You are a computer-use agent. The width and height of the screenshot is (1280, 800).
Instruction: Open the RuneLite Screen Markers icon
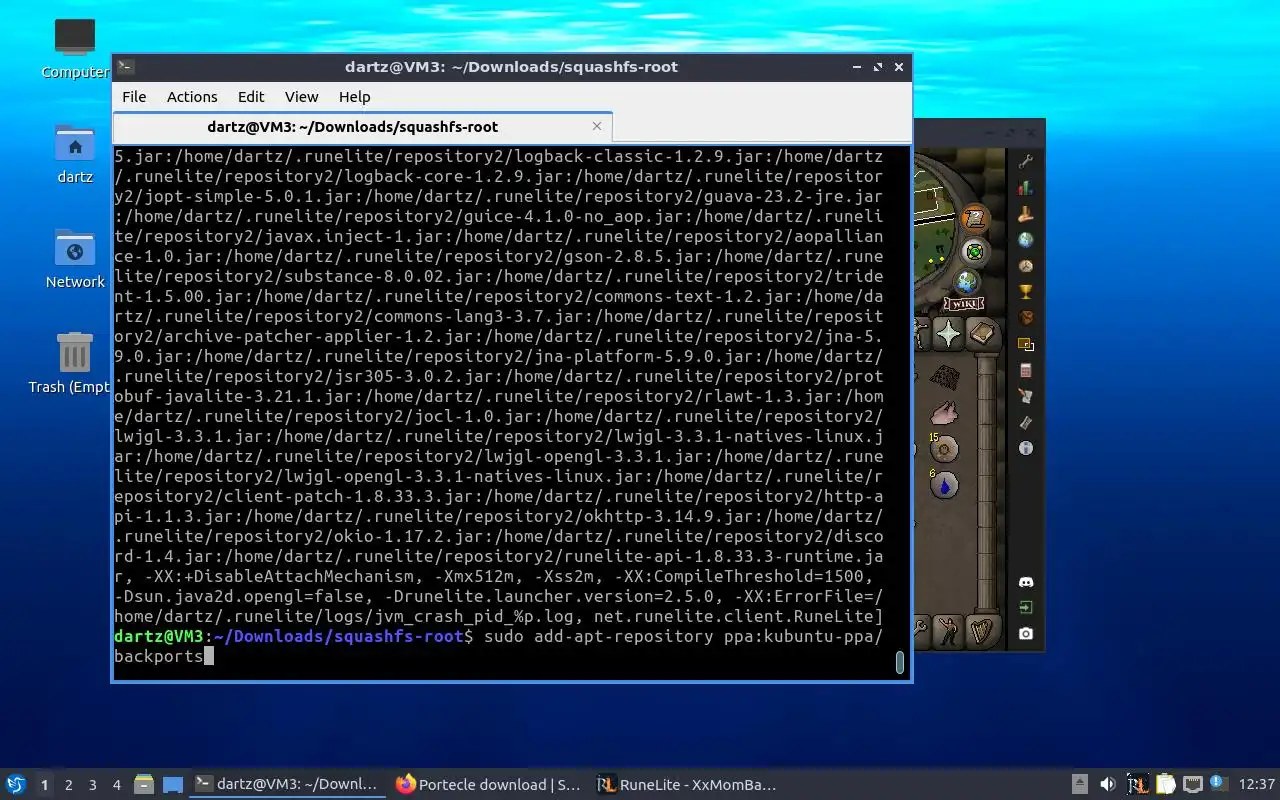coord(1026,344)
